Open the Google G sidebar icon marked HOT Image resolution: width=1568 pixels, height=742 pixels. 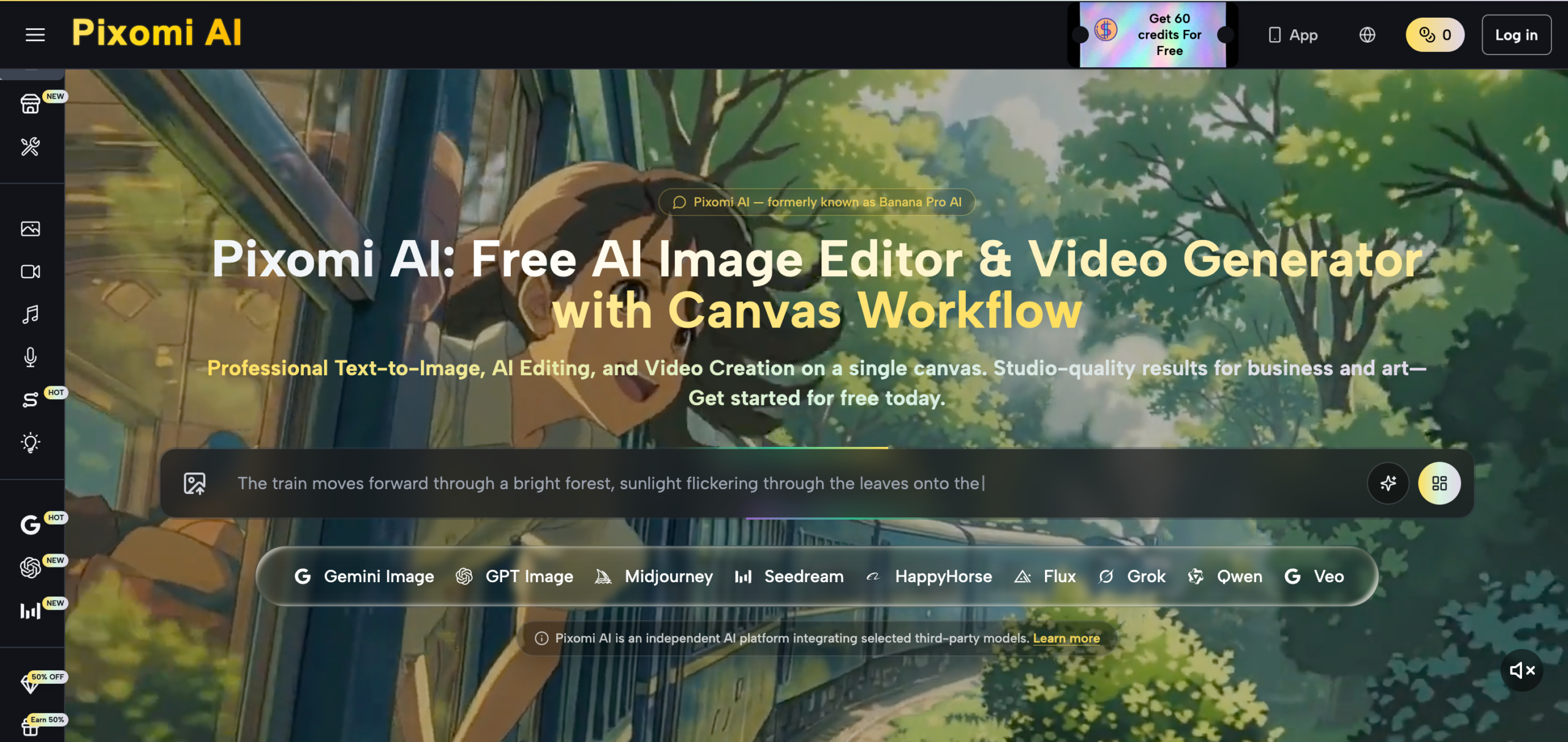[x=31, y=525]
